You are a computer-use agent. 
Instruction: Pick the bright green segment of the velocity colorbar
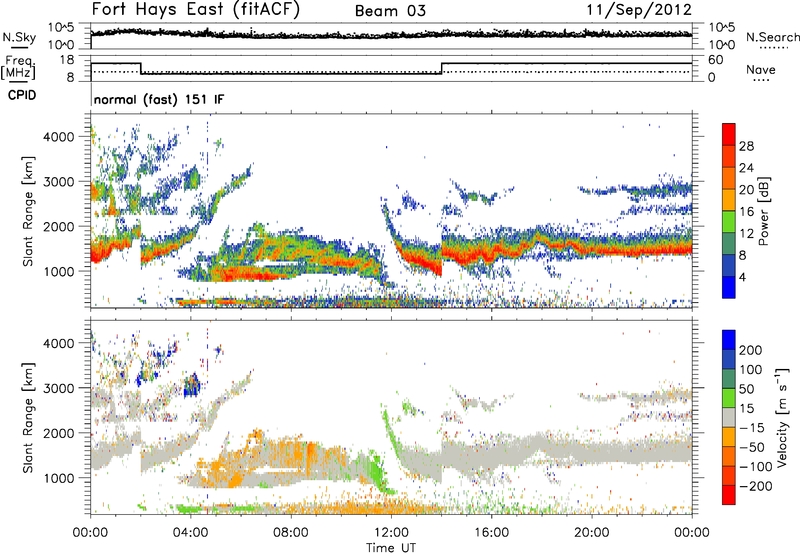(729, 398)
